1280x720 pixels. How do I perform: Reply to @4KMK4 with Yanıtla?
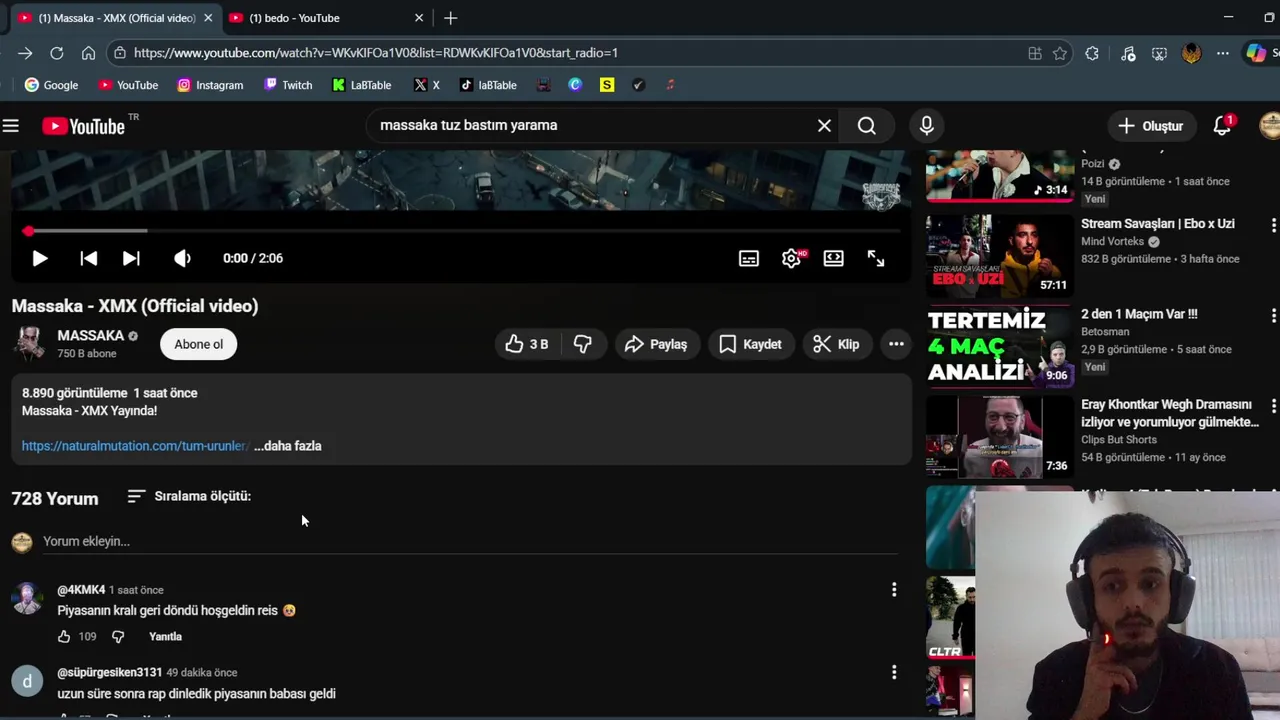coord(165,636)
